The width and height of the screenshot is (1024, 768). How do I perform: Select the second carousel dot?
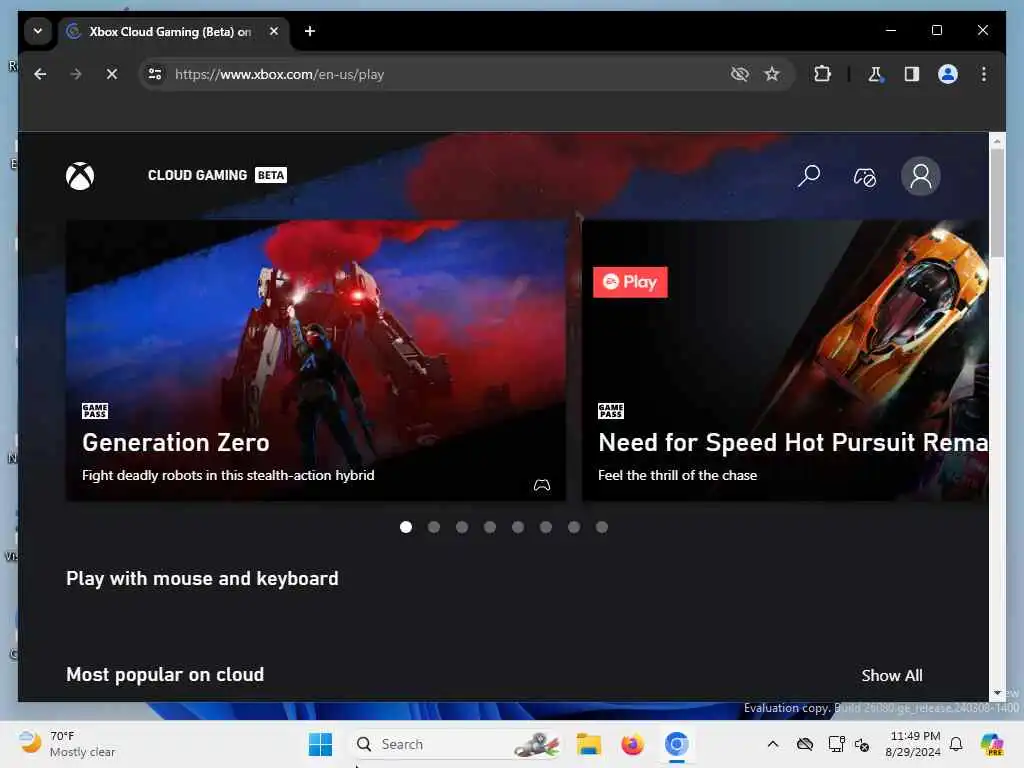click(434, 527)
